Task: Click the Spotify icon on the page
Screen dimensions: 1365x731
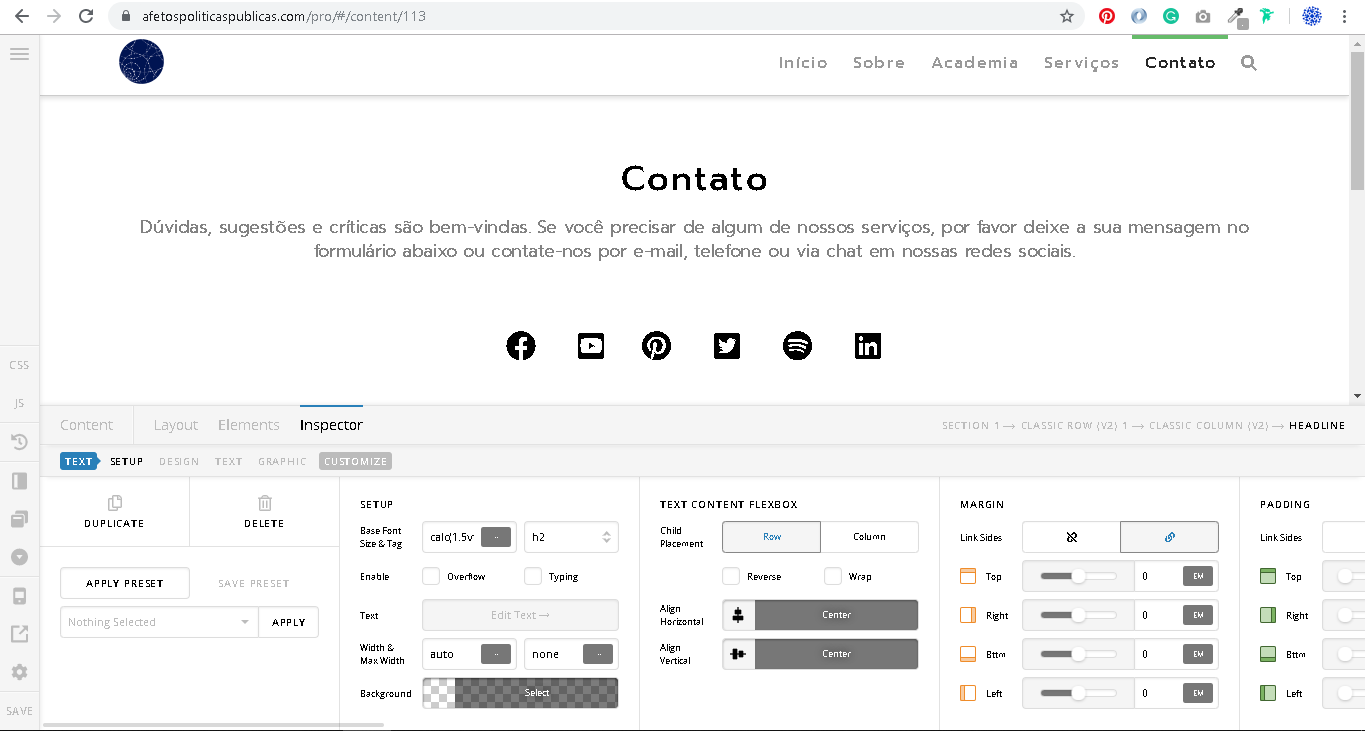Action: [x=797, y=346]
